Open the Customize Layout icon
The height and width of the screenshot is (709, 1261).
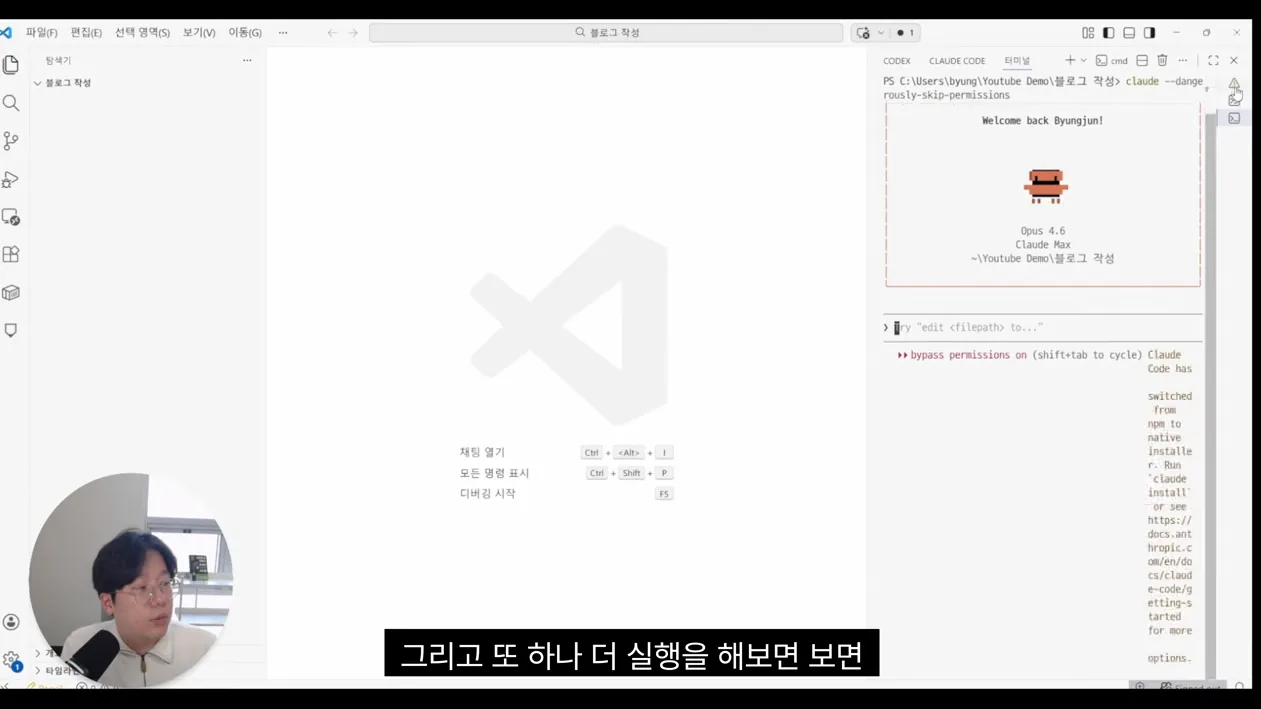click(1088, 33)
